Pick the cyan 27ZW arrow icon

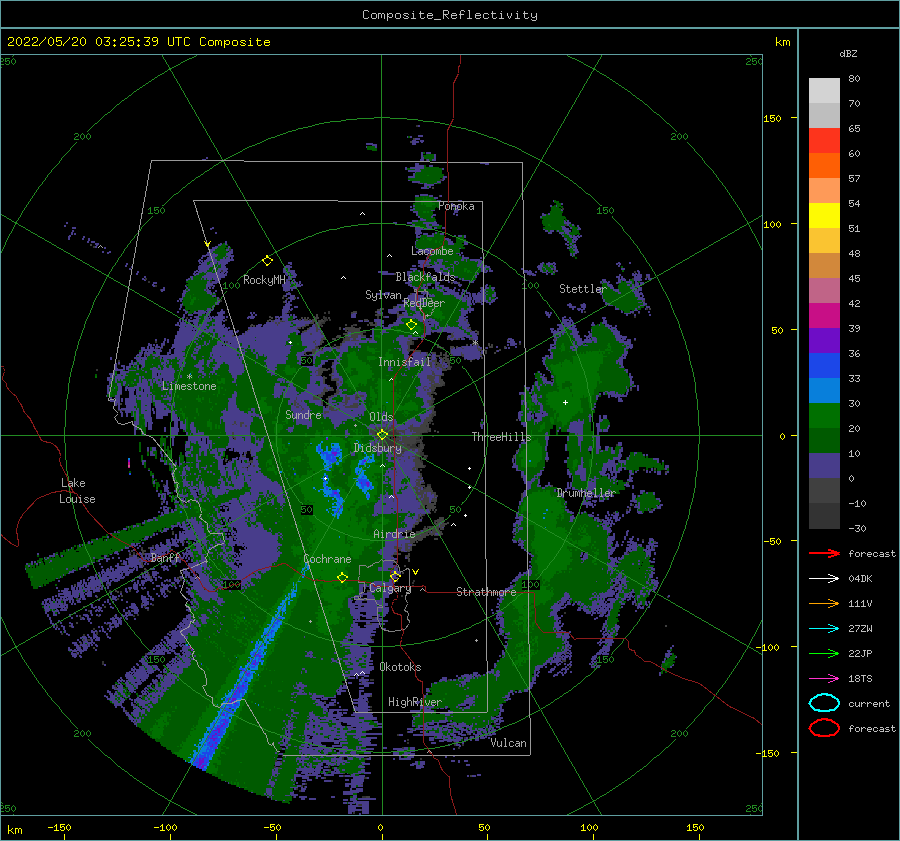click(x=824, y=629)
